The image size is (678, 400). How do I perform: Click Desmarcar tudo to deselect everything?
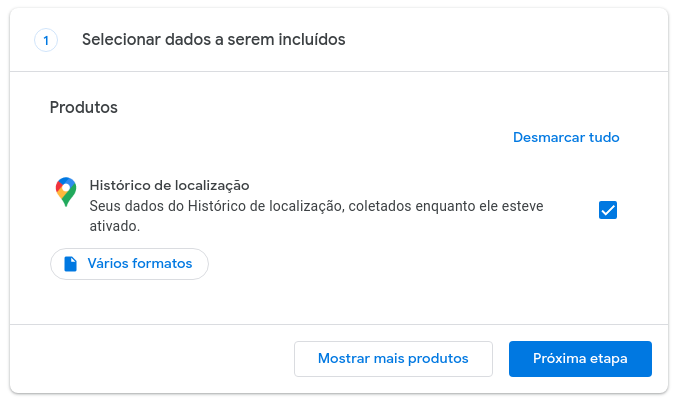pyautogui.click(x=566, y=137)
